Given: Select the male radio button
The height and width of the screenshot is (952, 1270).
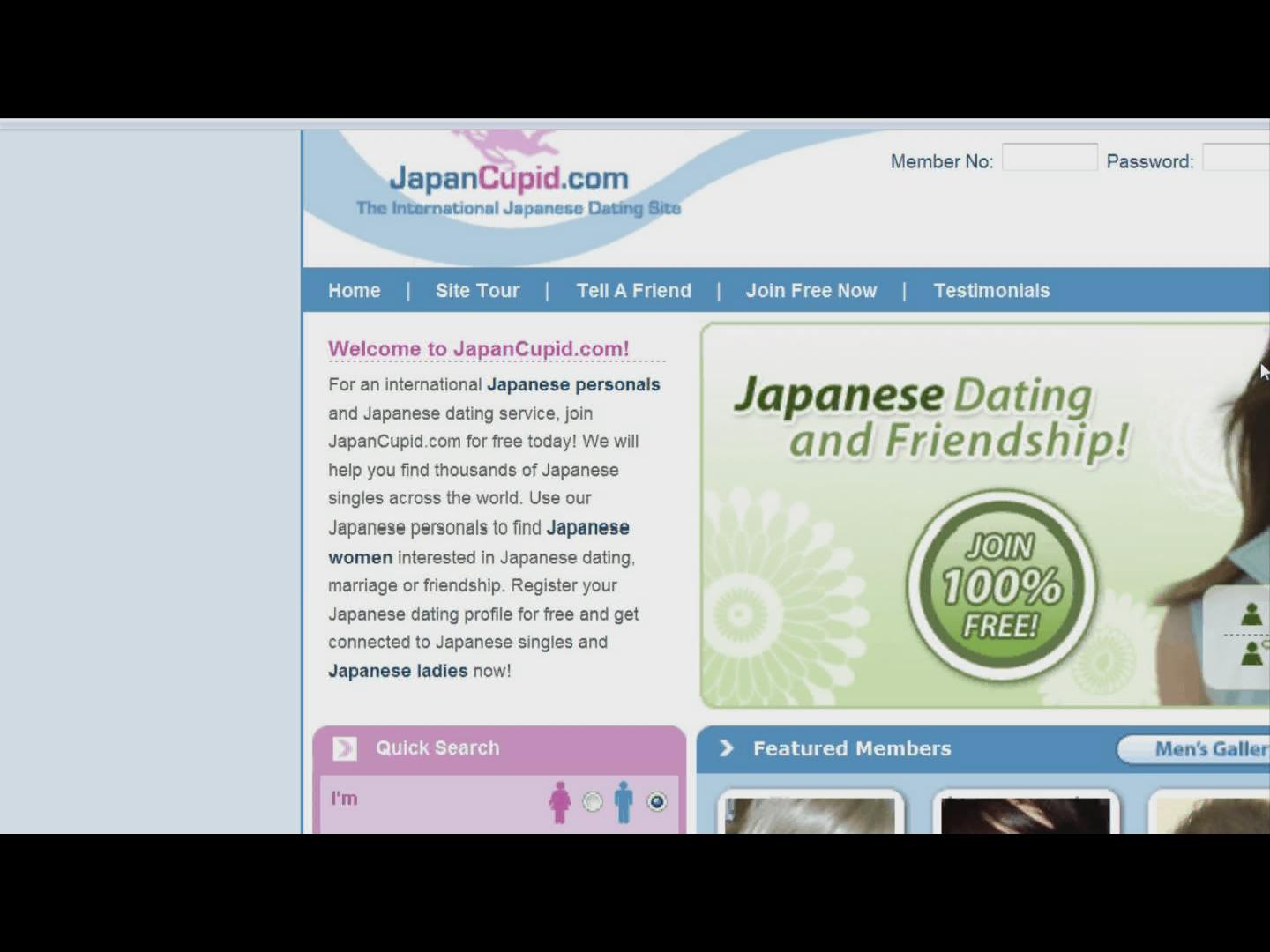Looking at the screenshot, I should (x=657, y=801).
